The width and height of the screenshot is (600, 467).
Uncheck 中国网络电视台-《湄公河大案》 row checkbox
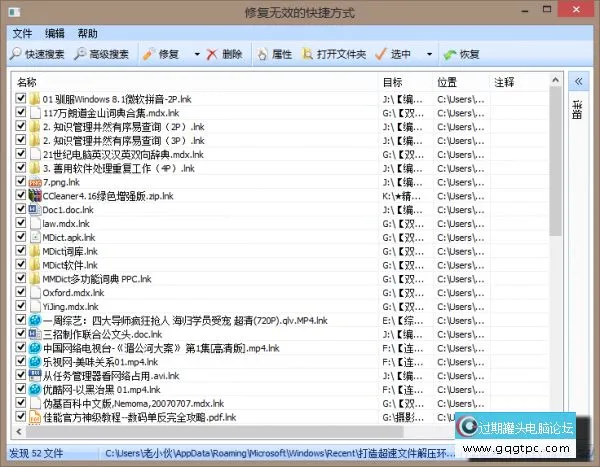pos(21,347)
